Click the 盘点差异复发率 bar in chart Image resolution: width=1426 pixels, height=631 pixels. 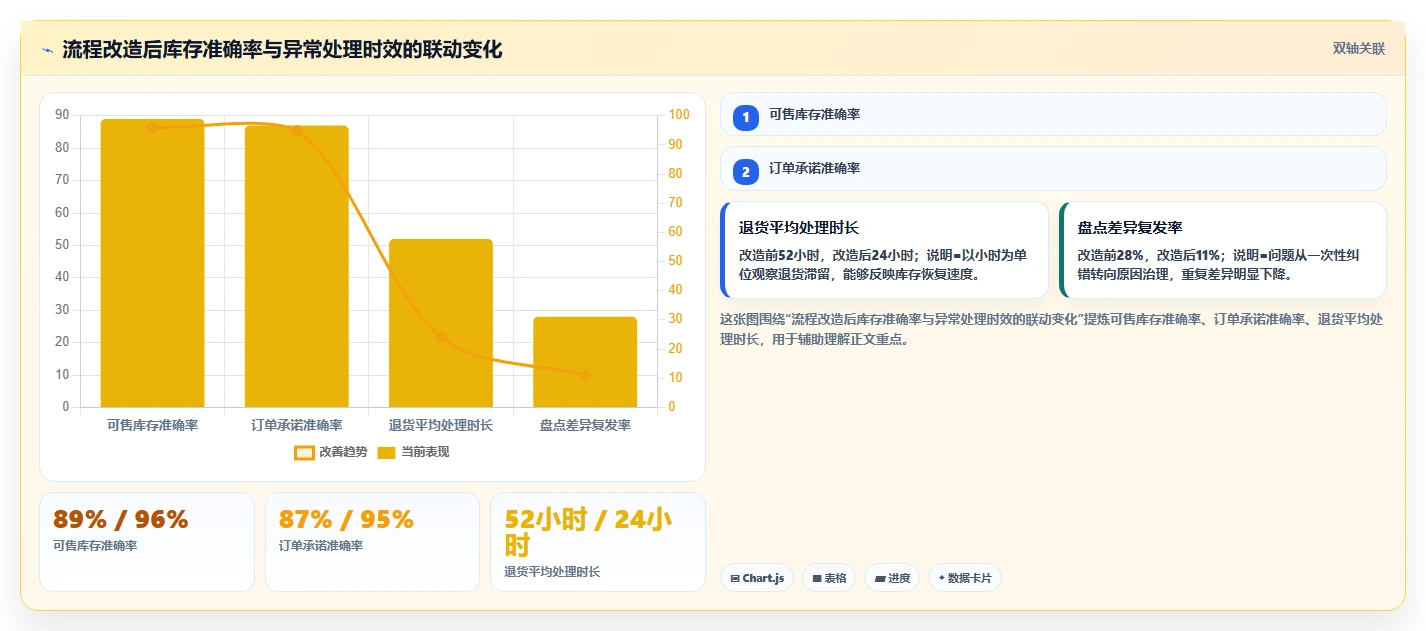585,362
